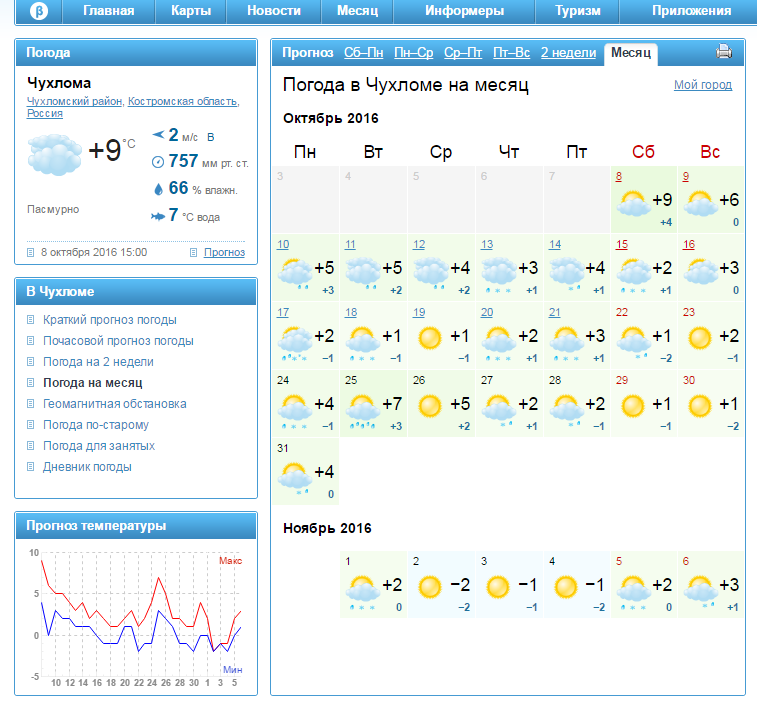Open the Мой город link
This screenshot has width=757, height=703.
pos(702,85)
